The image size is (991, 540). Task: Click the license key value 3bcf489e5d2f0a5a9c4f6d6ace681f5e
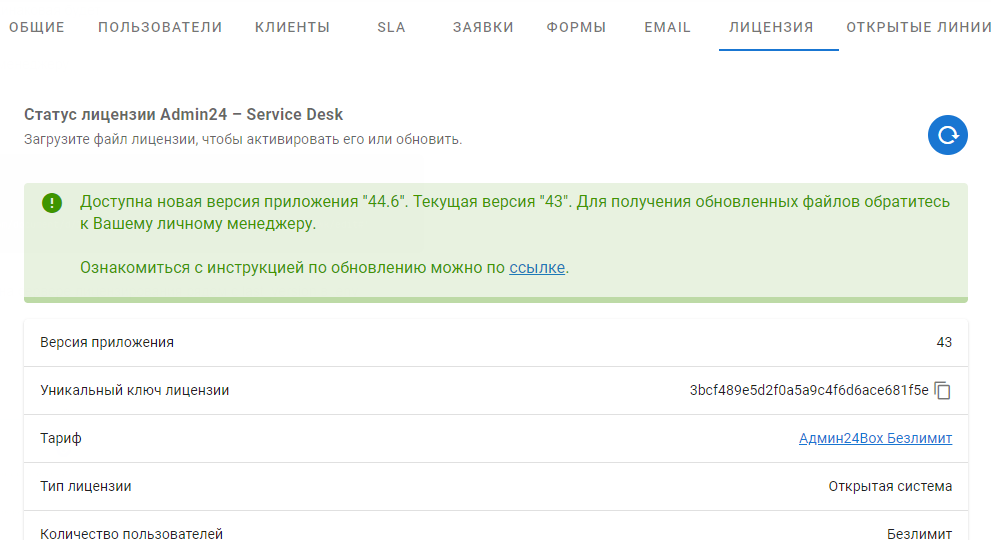coord(809,390)
